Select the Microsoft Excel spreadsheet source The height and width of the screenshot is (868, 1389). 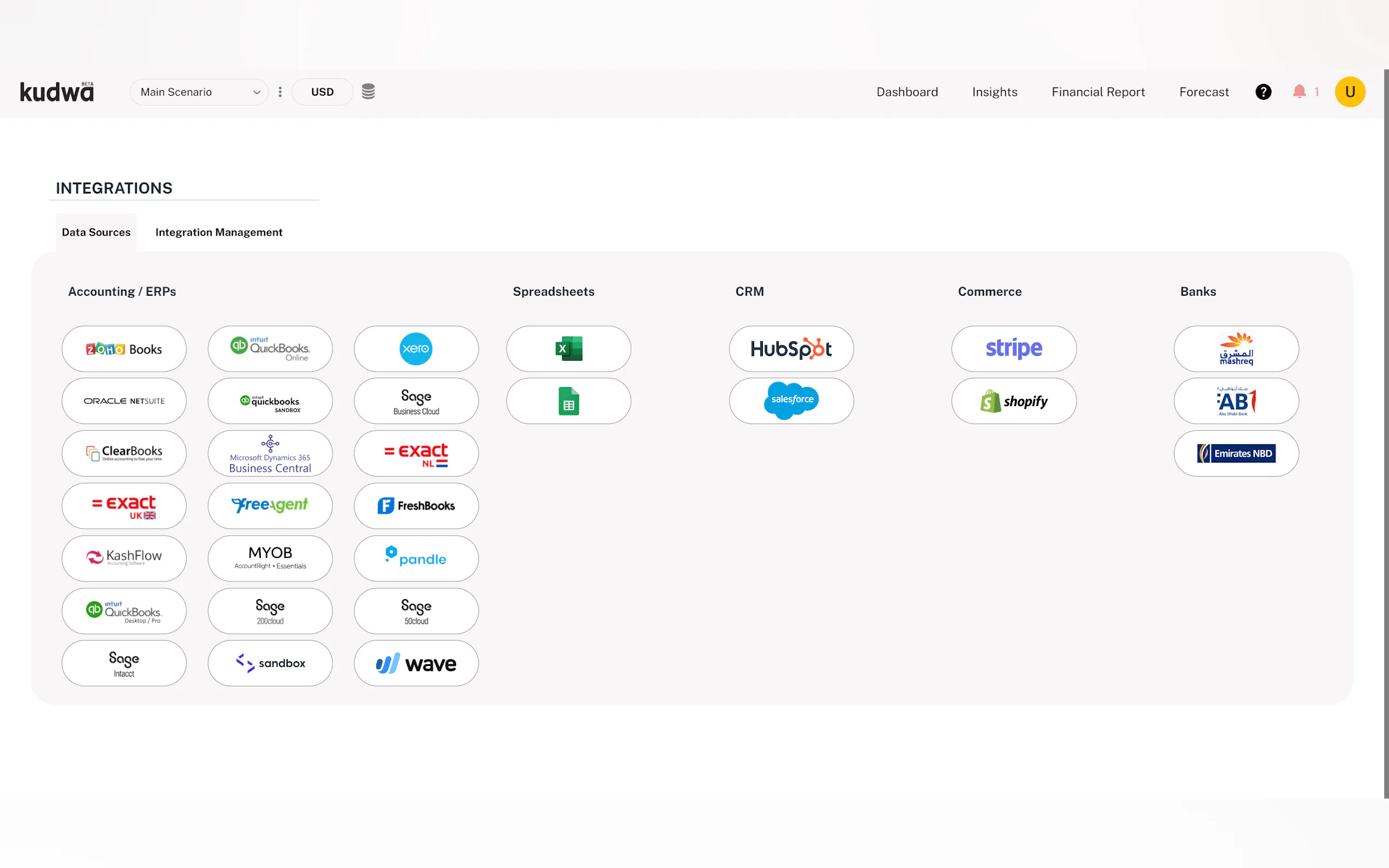[x=569, y=349]
